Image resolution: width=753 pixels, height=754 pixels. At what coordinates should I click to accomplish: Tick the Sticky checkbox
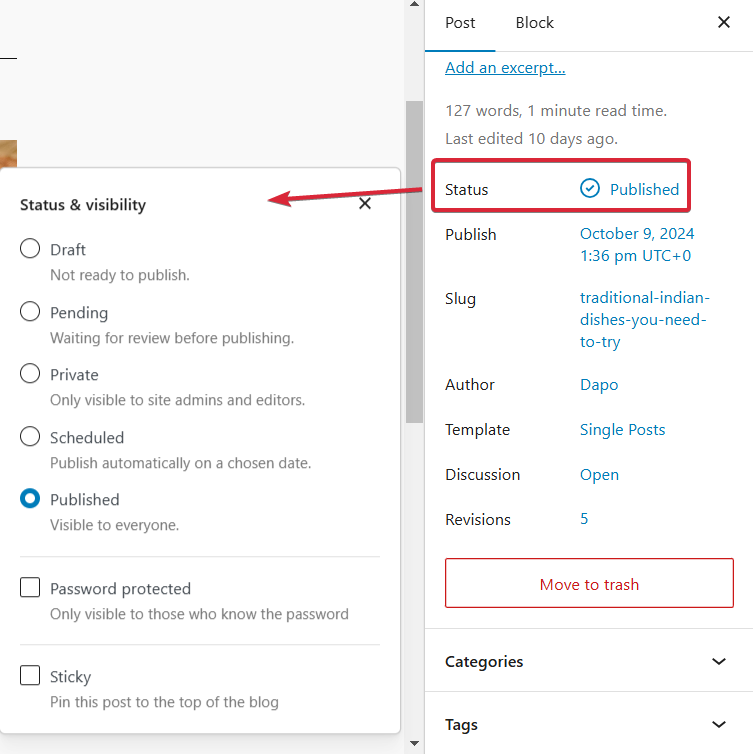pos(31,676)
